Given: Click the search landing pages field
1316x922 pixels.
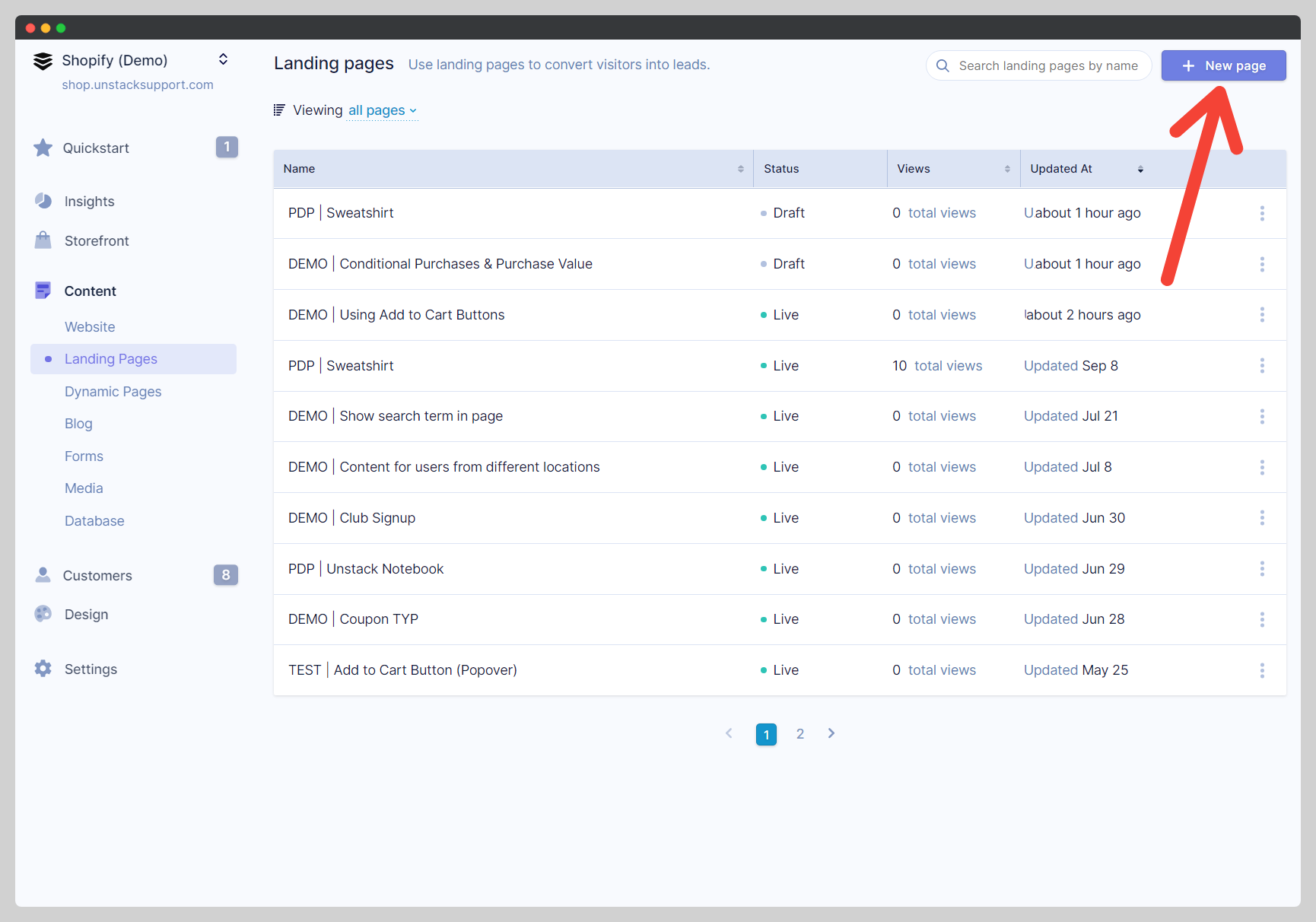Looking at the screenshot, I should coord(1047,65).
